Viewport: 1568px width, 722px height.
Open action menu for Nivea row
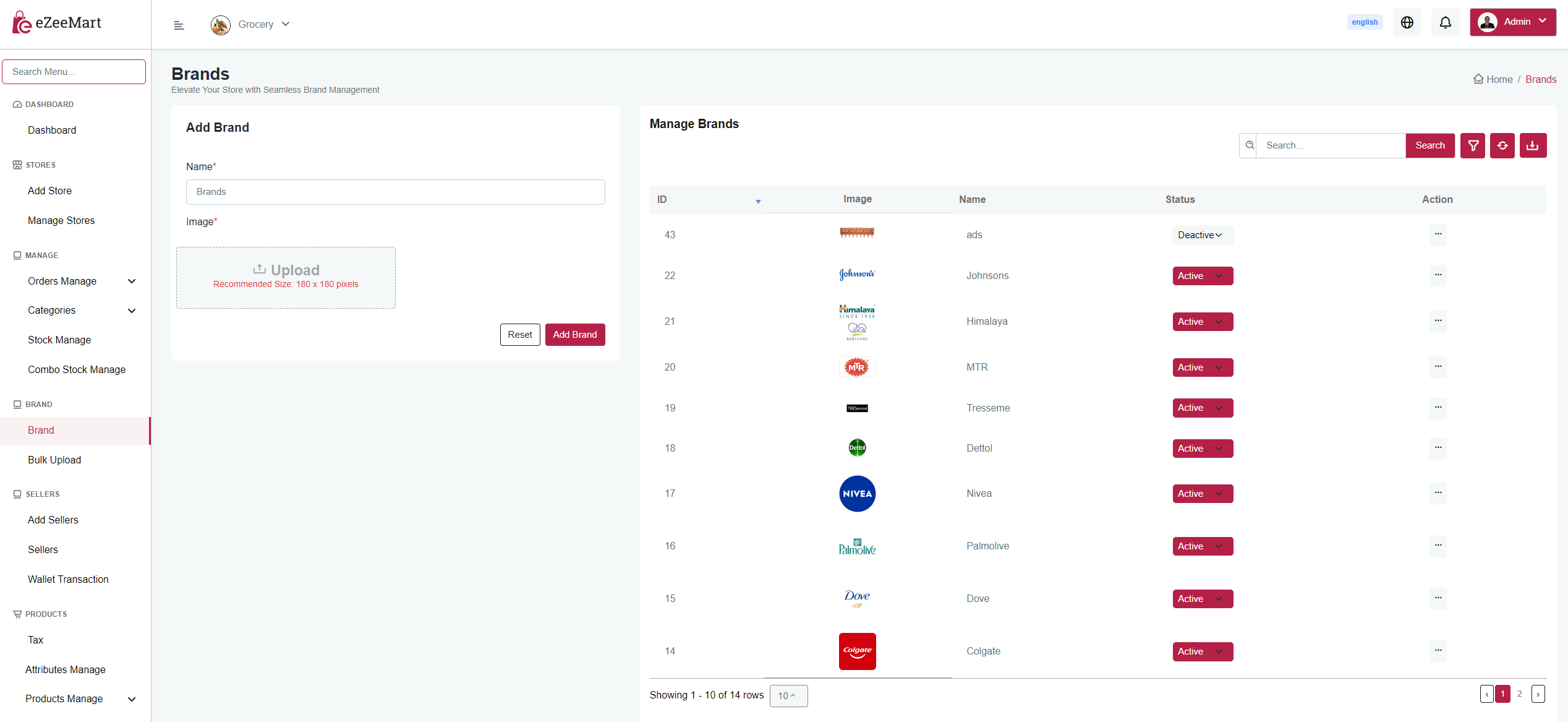tap(1438, 493)
